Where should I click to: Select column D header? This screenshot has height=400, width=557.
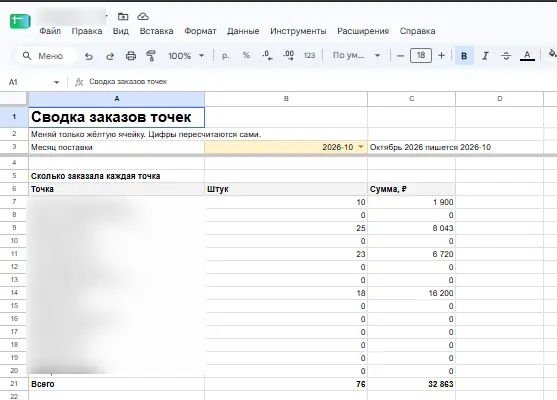point(499,99)
